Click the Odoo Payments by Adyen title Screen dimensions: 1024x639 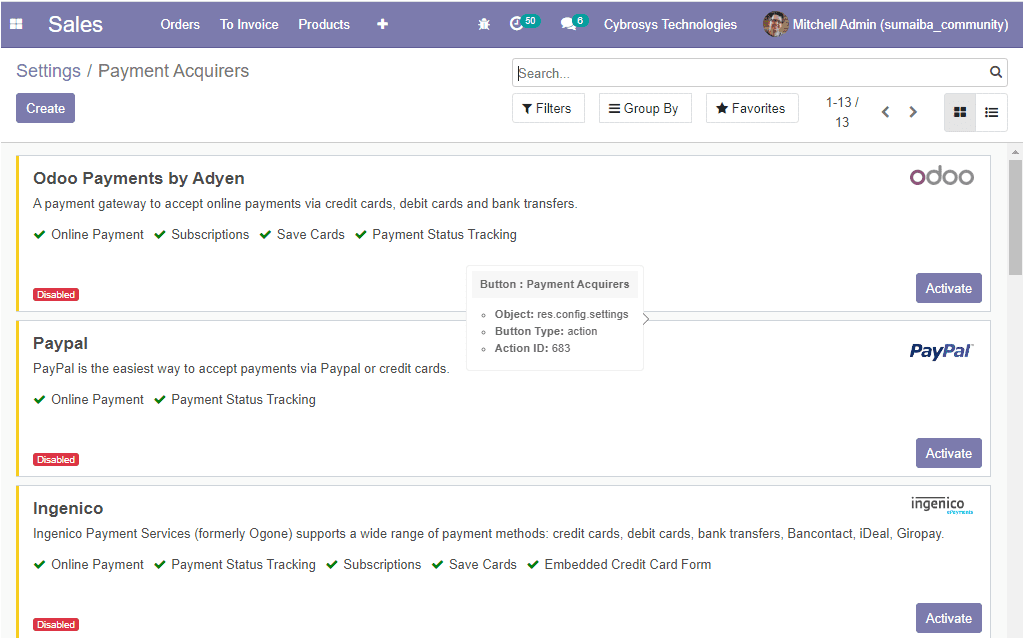[x=138, y=178]
